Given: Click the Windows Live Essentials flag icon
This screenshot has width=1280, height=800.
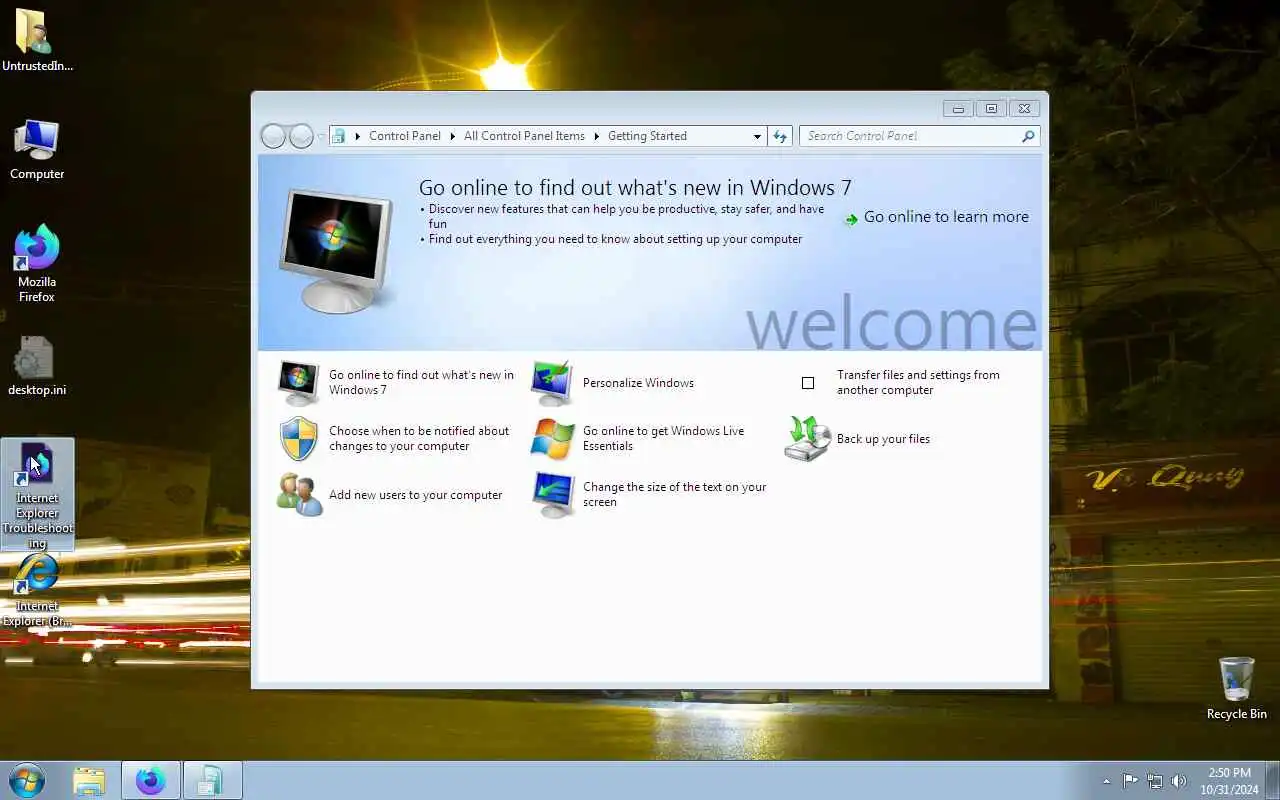Looking at the screenshot, I should point(552,439).
